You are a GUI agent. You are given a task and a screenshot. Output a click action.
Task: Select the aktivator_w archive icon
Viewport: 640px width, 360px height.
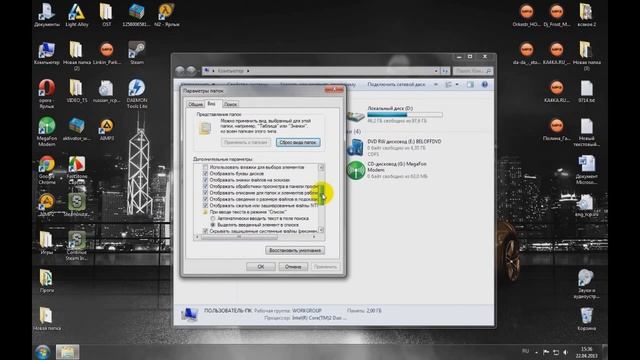pos(77,129)
